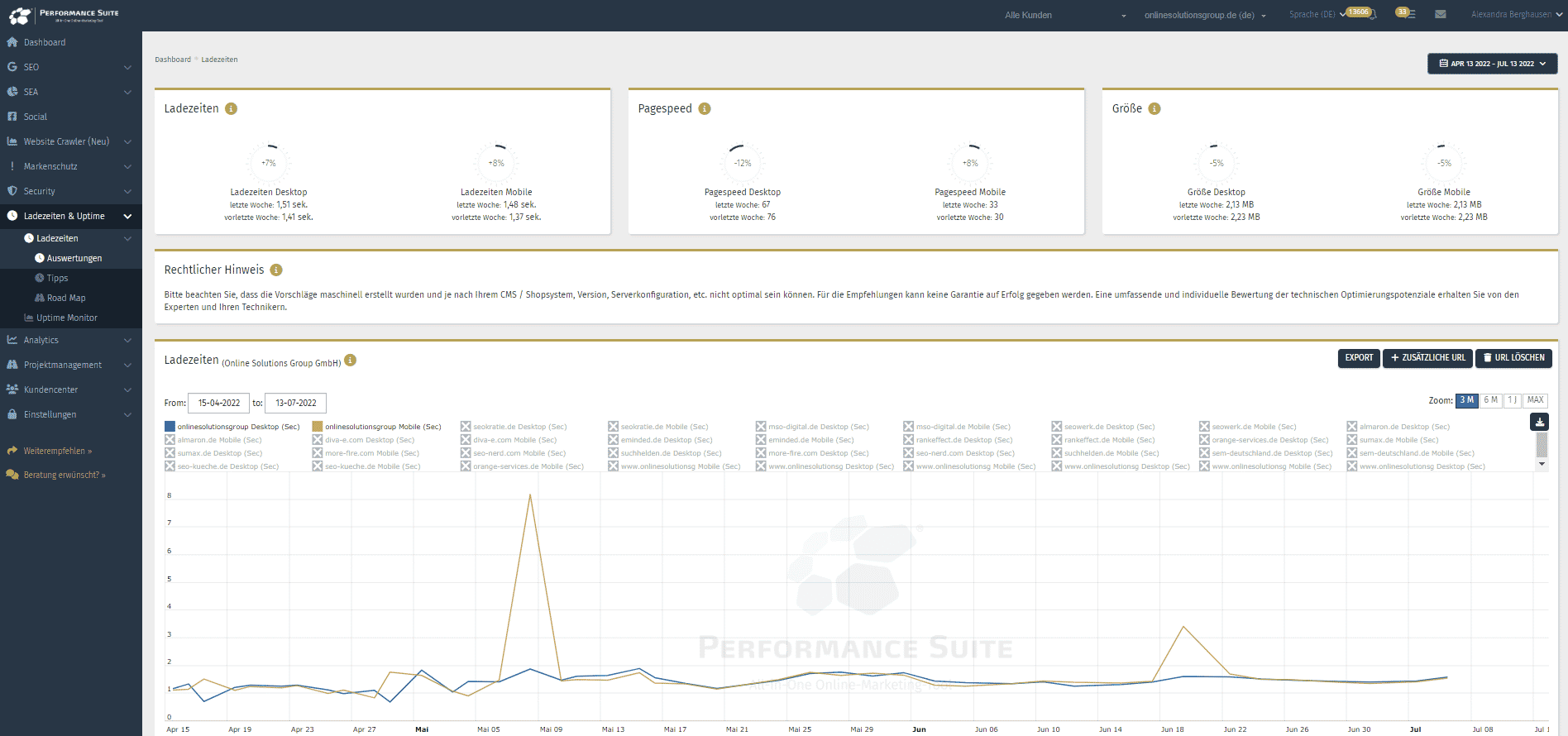The width and height of the screenshot is (1568, 736).
Task: Click the EXPORT button
Action: (x=1359, y=358)
